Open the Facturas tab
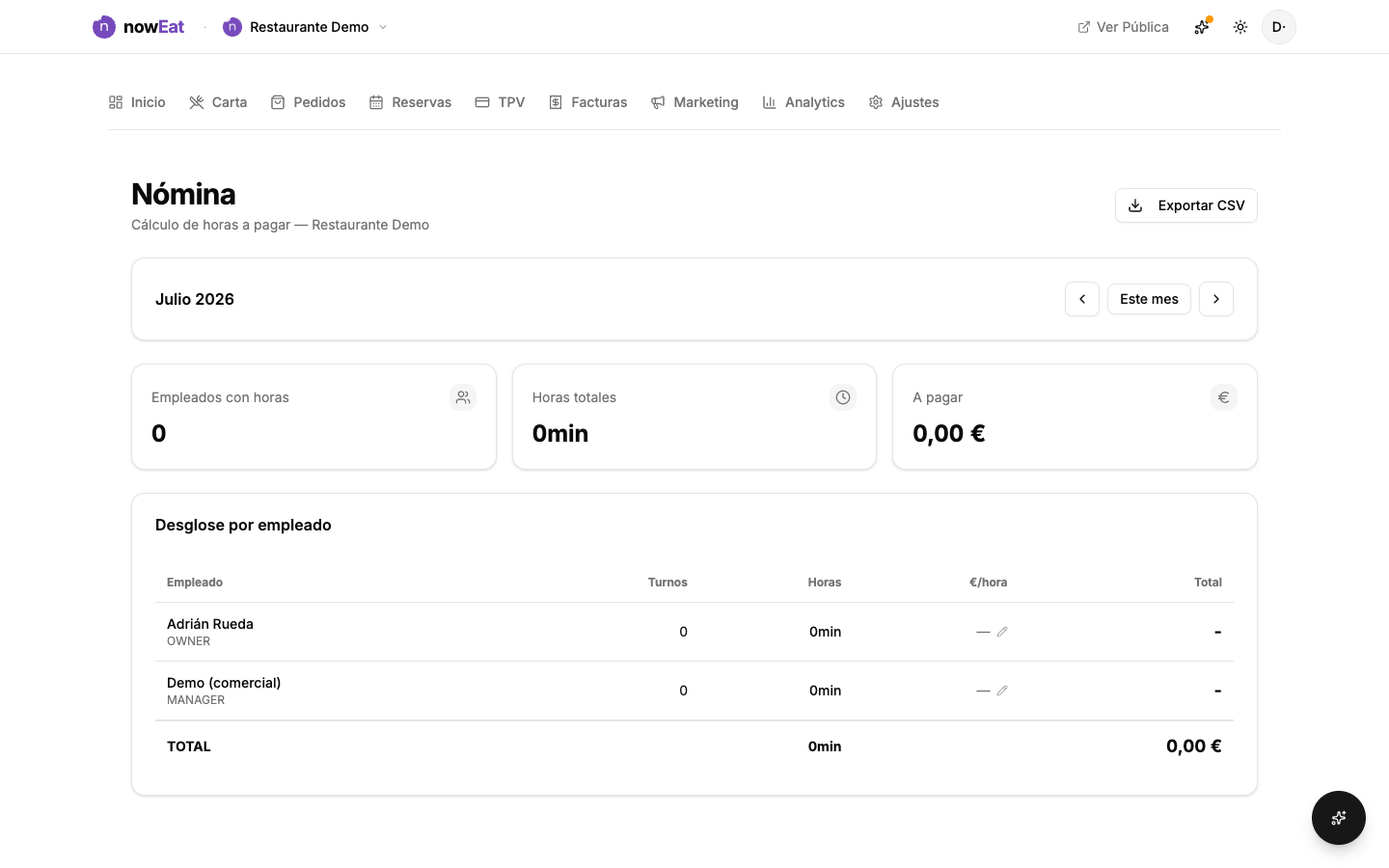Image resolution: width=1389 pixels, height=868 pixels. pyautogui.click(x=587, y=102)
